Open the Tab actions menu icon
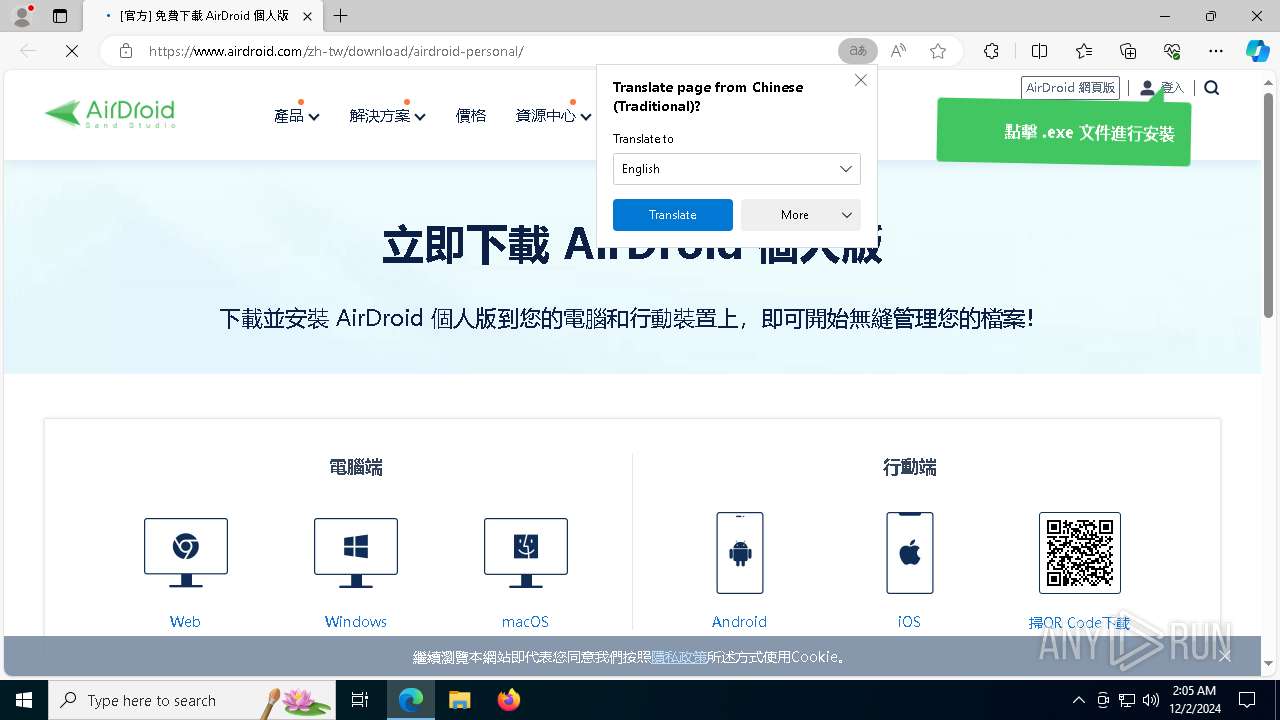The image size is (1280, 720). point(60,16)
